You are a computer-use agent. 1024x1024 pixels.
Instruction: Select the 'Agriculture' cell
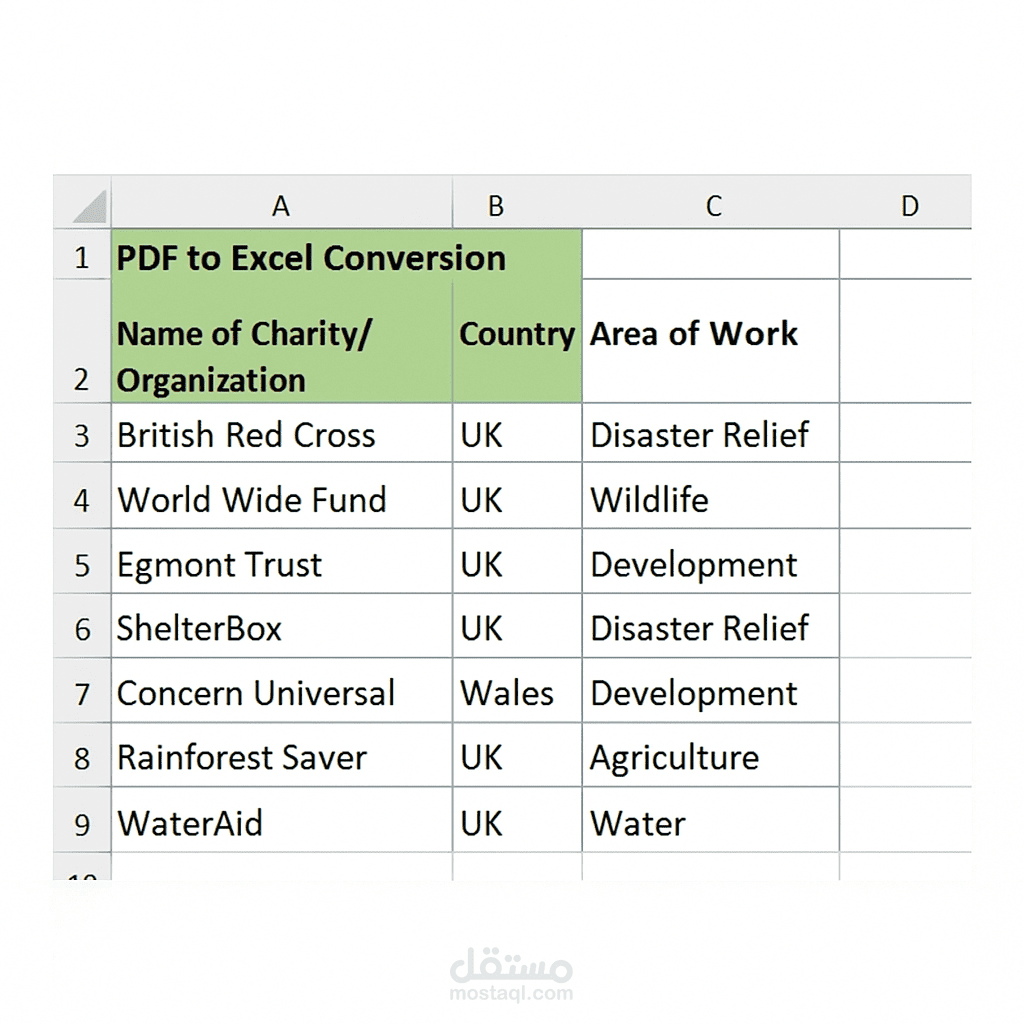click(x=711, y=757)
